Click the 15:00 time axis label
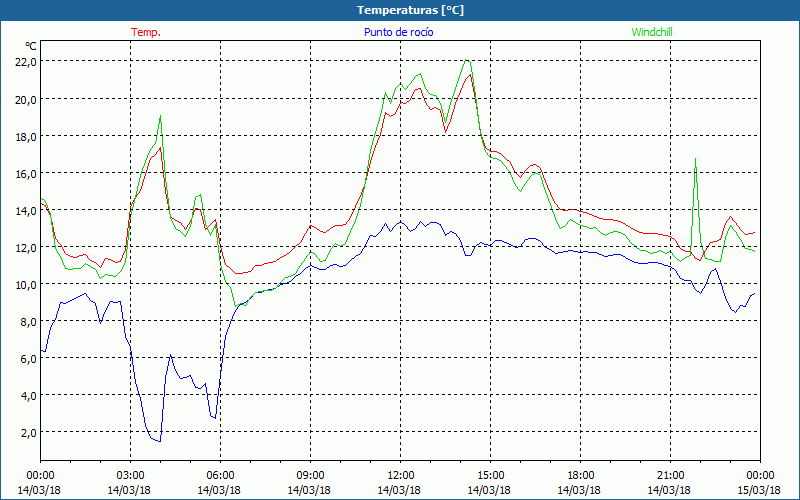This screenshot has width=800, height=500. [x=490, y=476]
